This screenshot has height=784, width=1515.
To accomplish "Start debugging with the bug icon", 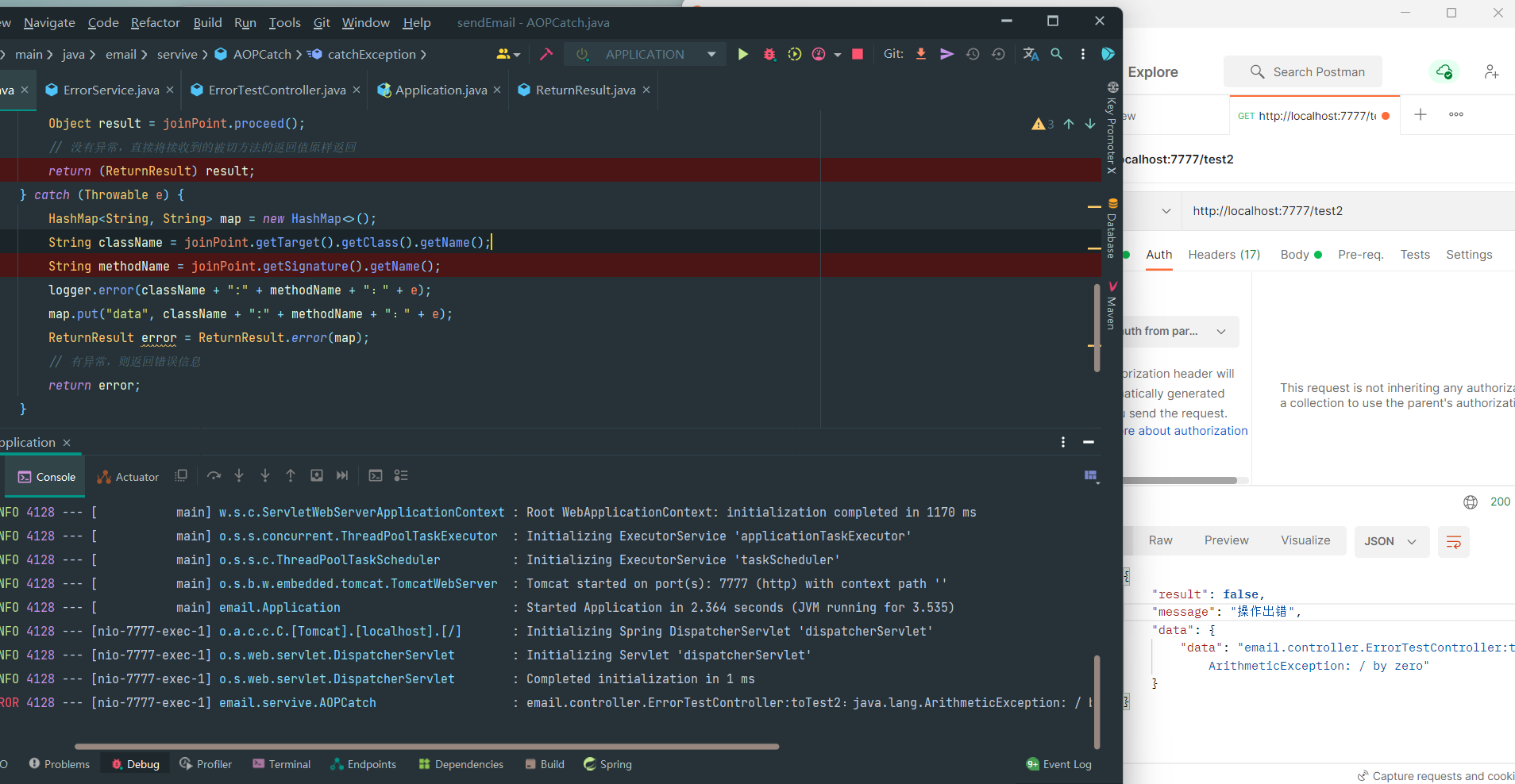I will (769, 54).
